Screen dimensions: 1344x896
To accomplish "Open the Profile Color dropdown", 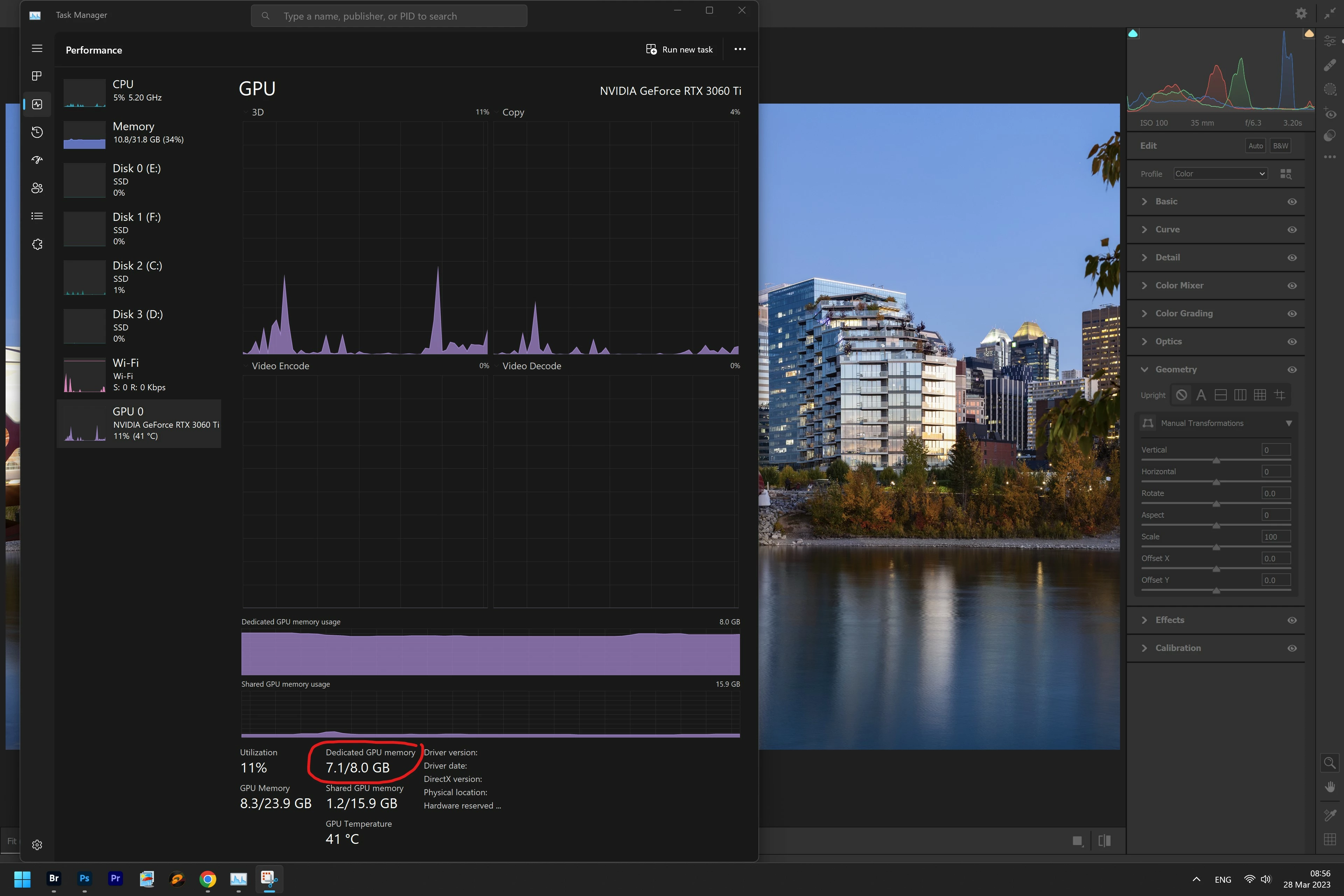I will [x=1220, y=174].
